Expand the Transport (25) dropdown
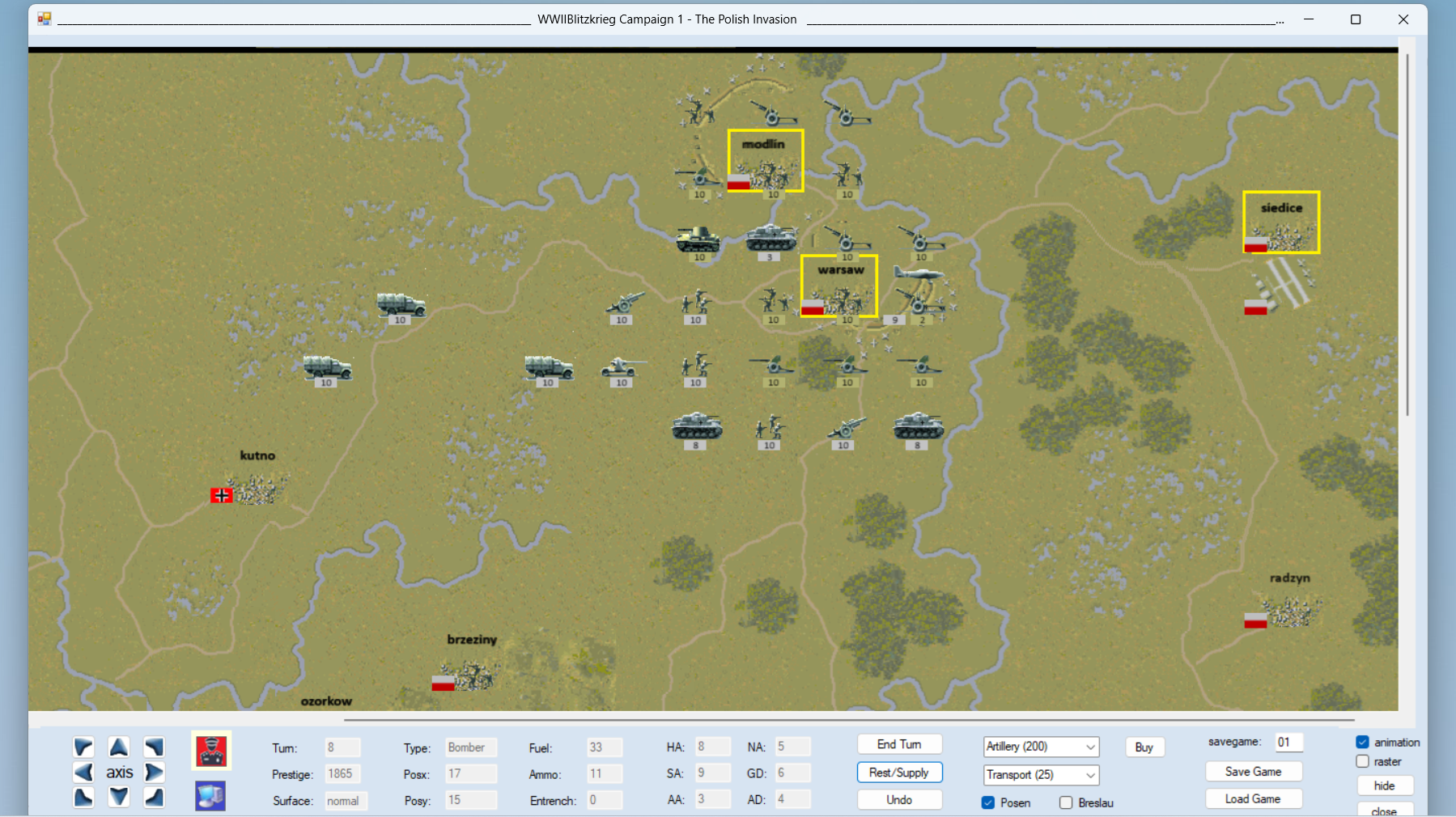The height and width of the screenshot is (817, 1456). click(1041, 775)
